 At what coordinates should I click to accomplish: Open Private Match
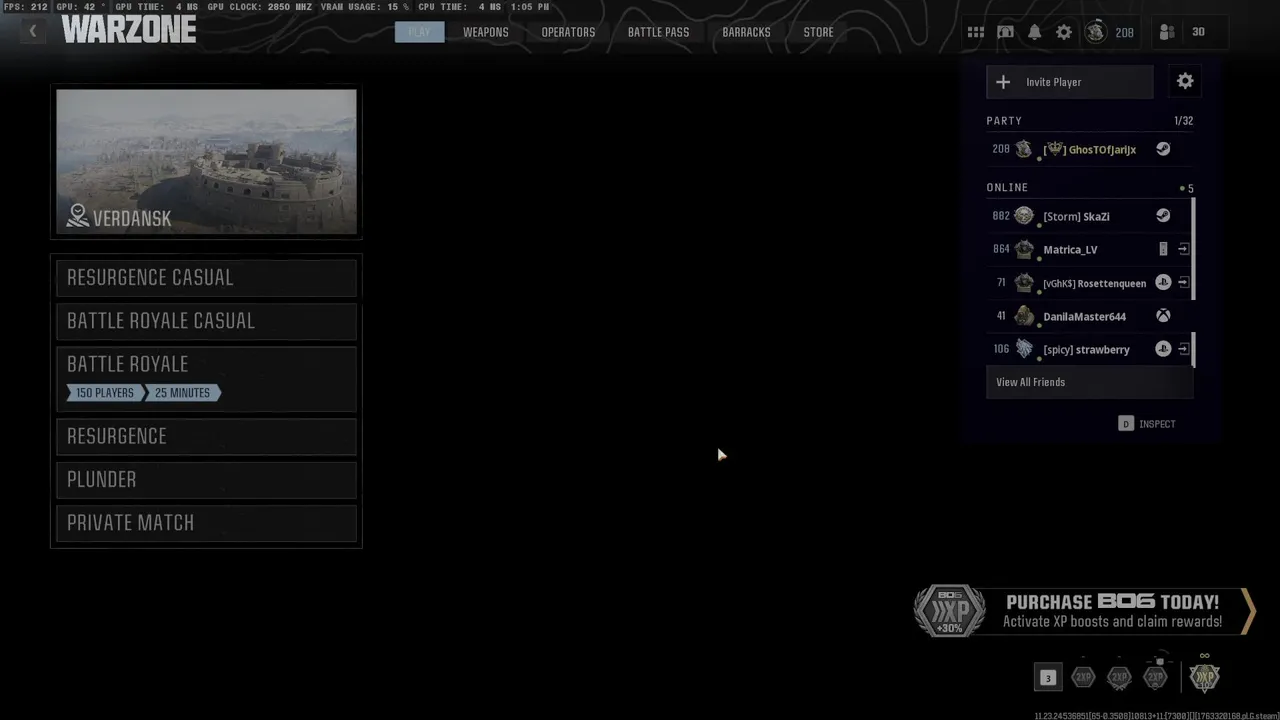pyautogui.click(x=206, y=523)
